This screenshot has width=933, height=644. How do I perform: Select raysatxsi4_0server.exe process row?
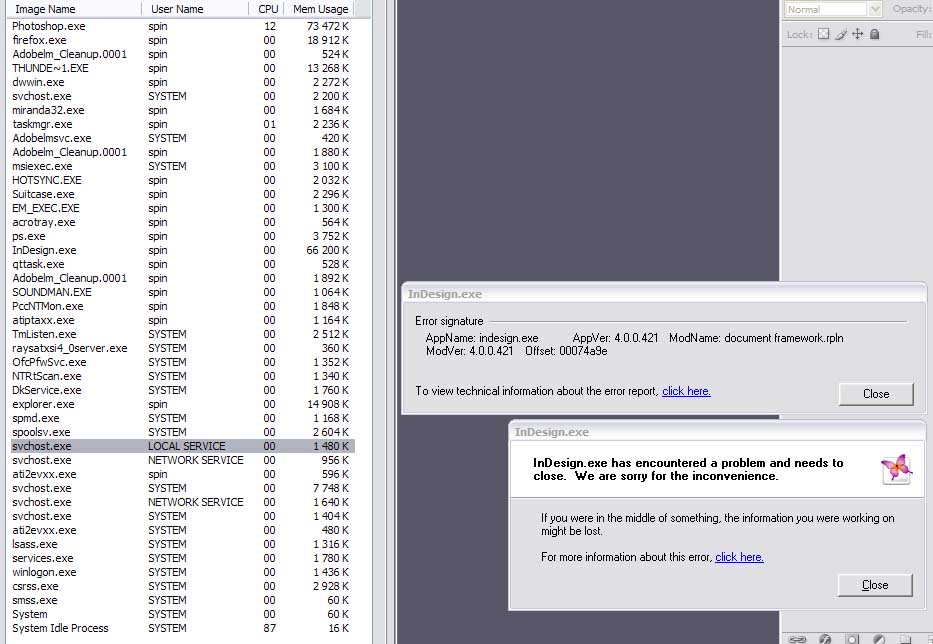click(183, 348)
